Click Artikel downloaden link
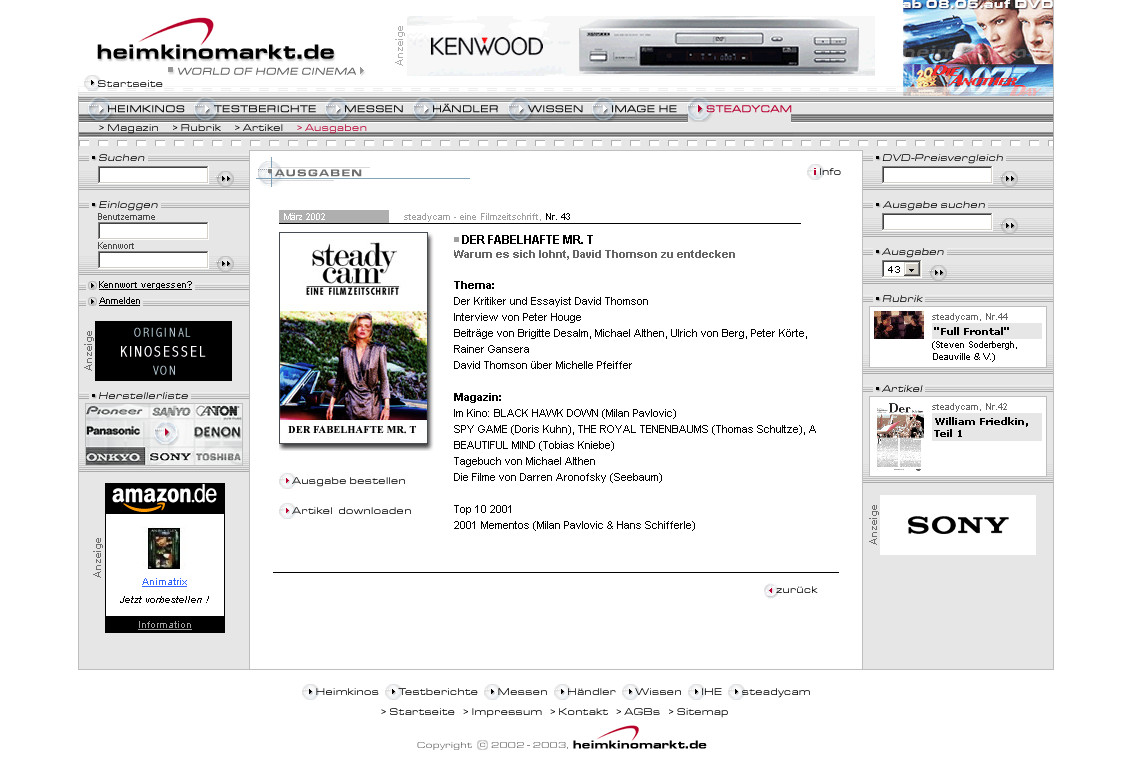 (x=347, y=510)
